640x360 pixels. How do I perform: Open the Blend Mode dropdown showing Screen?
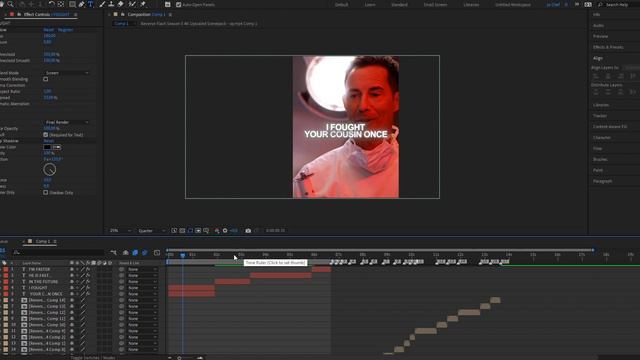pyautogui.click(x=67, y=73)
